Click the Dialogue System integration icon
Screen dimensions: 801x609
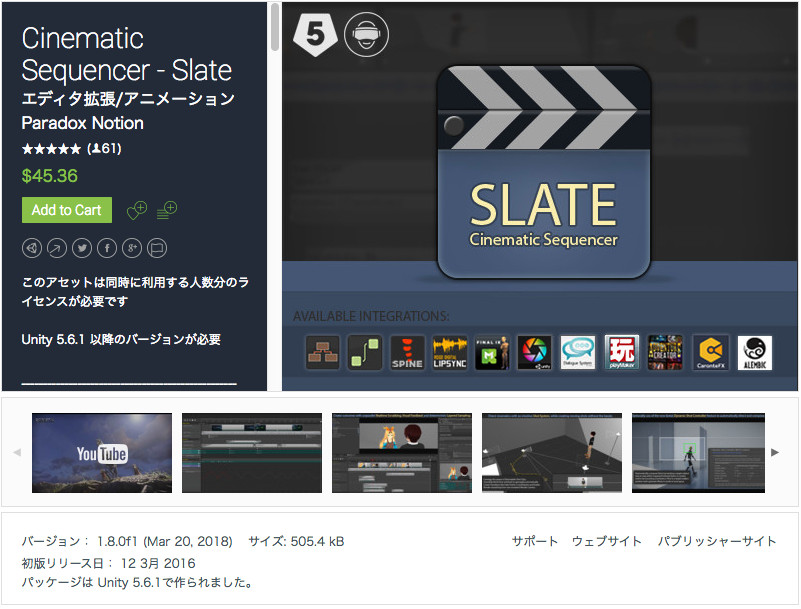(578, 353)
